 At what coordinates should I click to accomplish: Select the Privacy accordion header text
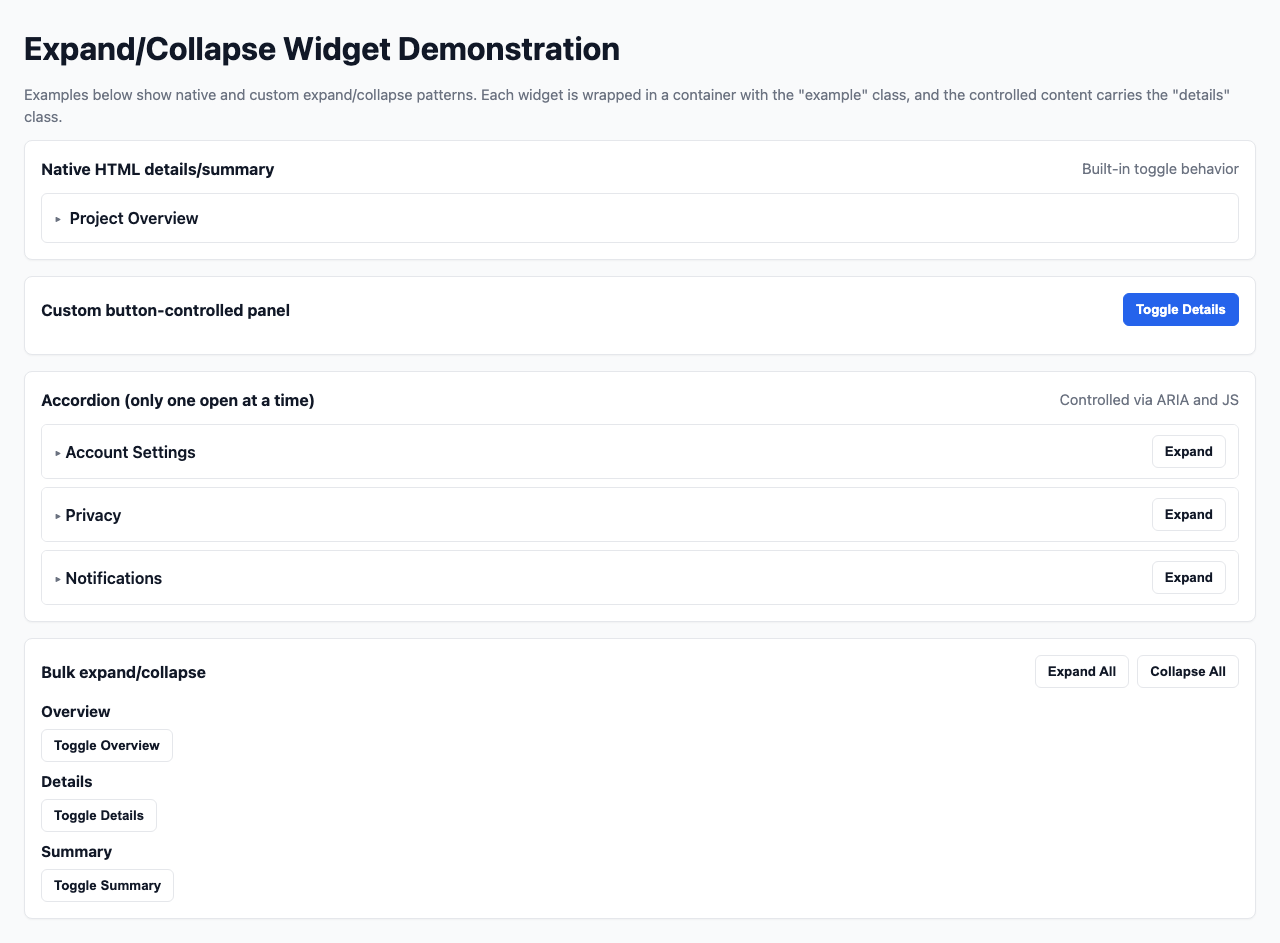coord(93,515)
